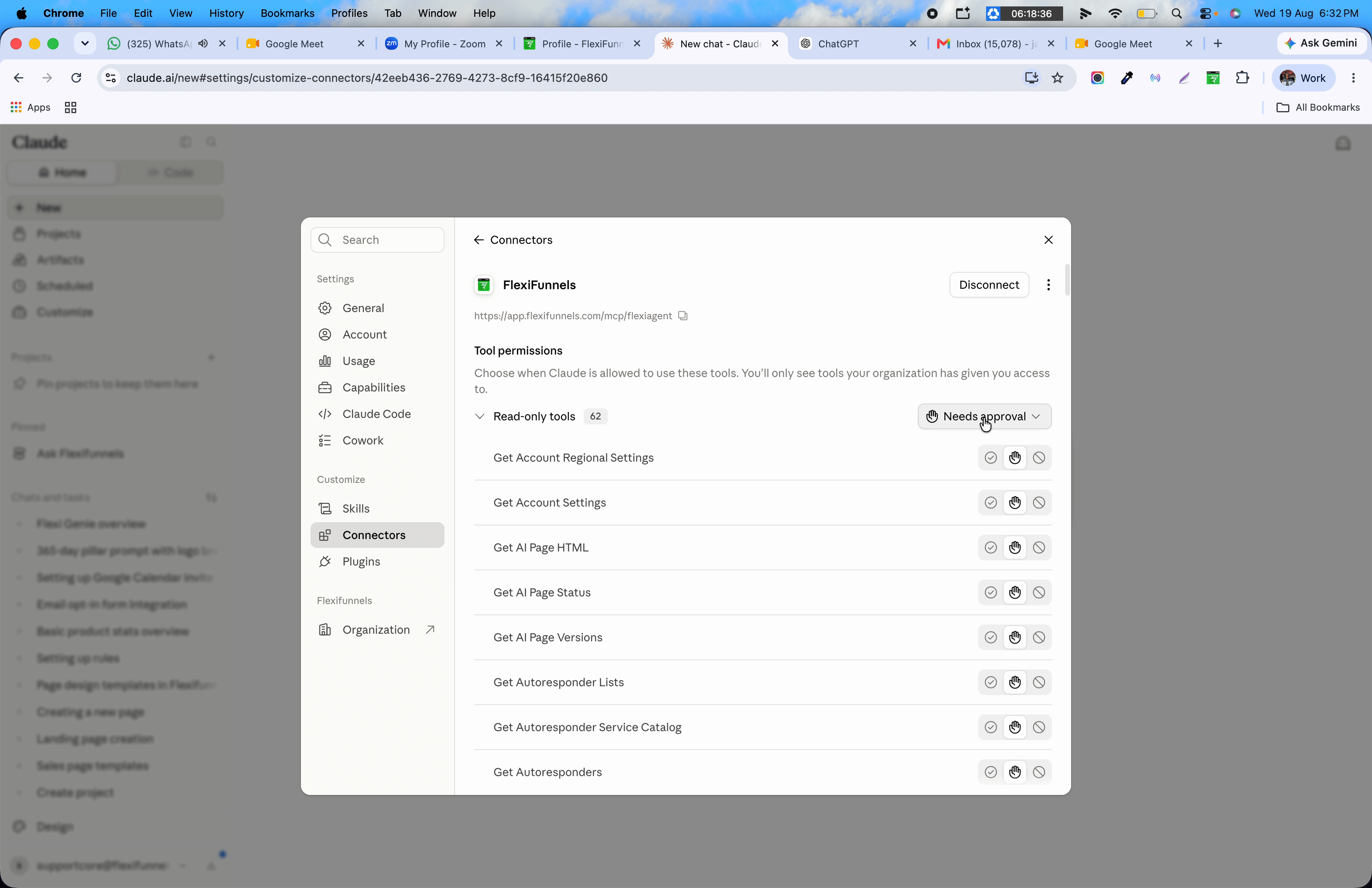
Task: Reload the current Chrome page
Action: [x=76, y=78]
